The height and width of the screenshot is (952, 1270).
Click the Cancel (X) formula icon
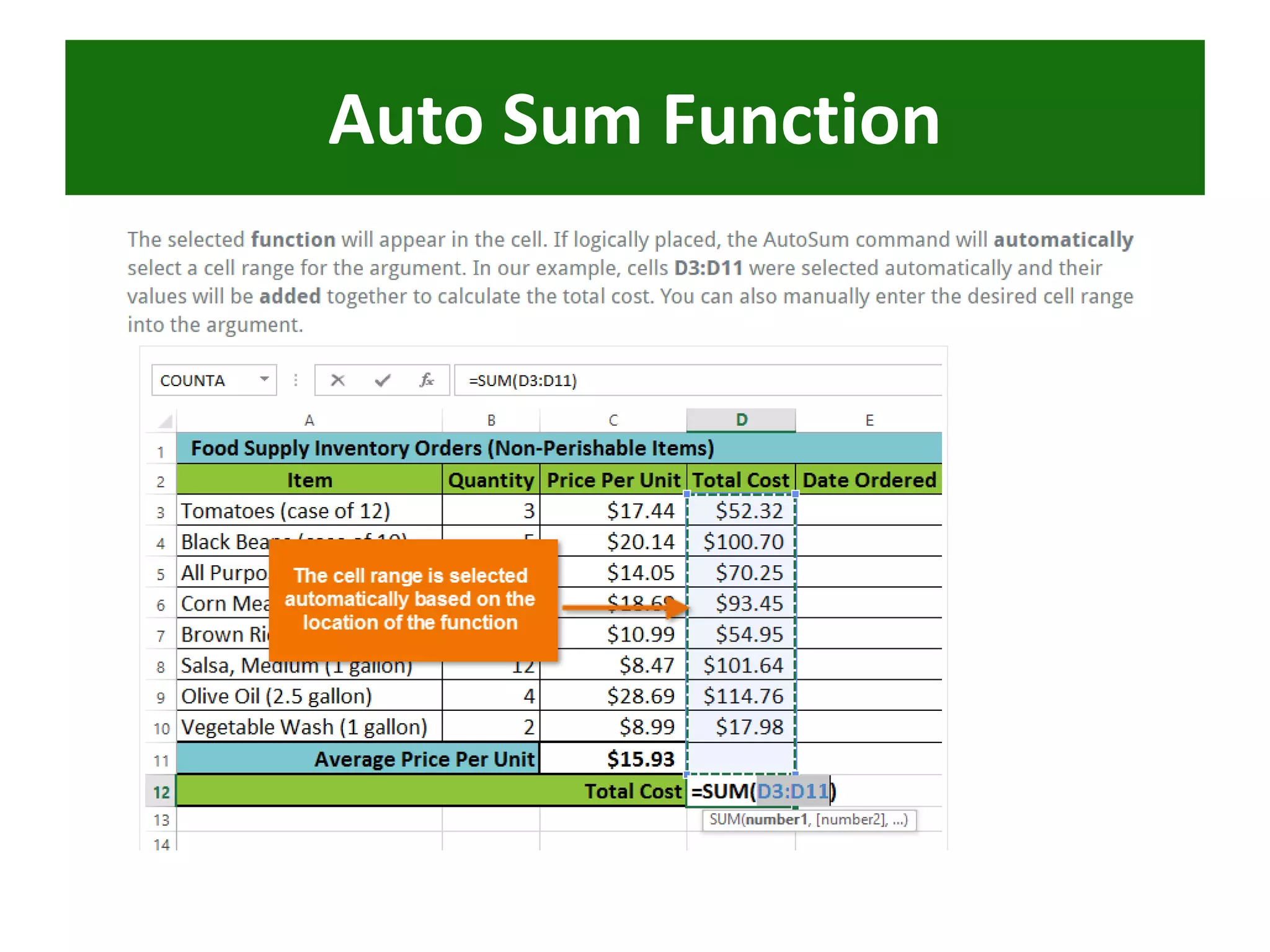(337, 380)
